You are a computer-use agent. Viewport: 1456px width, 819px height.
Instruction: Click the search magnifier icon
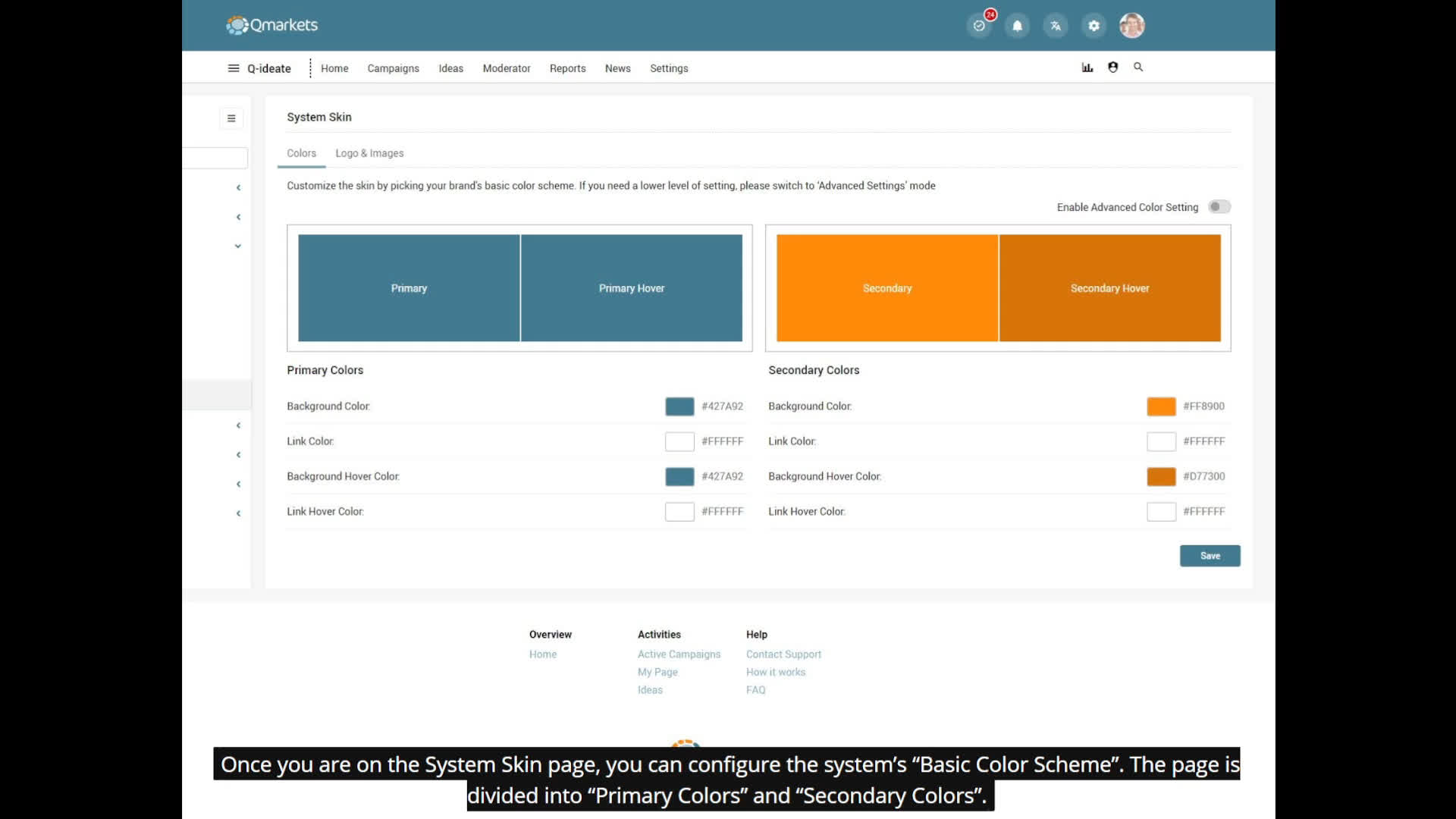(1138, 67)
